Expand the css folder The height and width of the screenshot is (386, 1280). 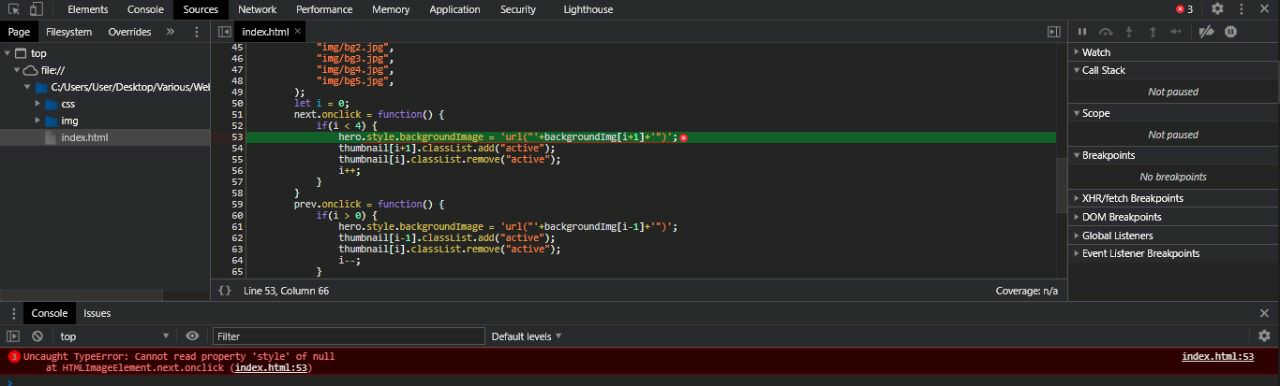pos(37,104)
